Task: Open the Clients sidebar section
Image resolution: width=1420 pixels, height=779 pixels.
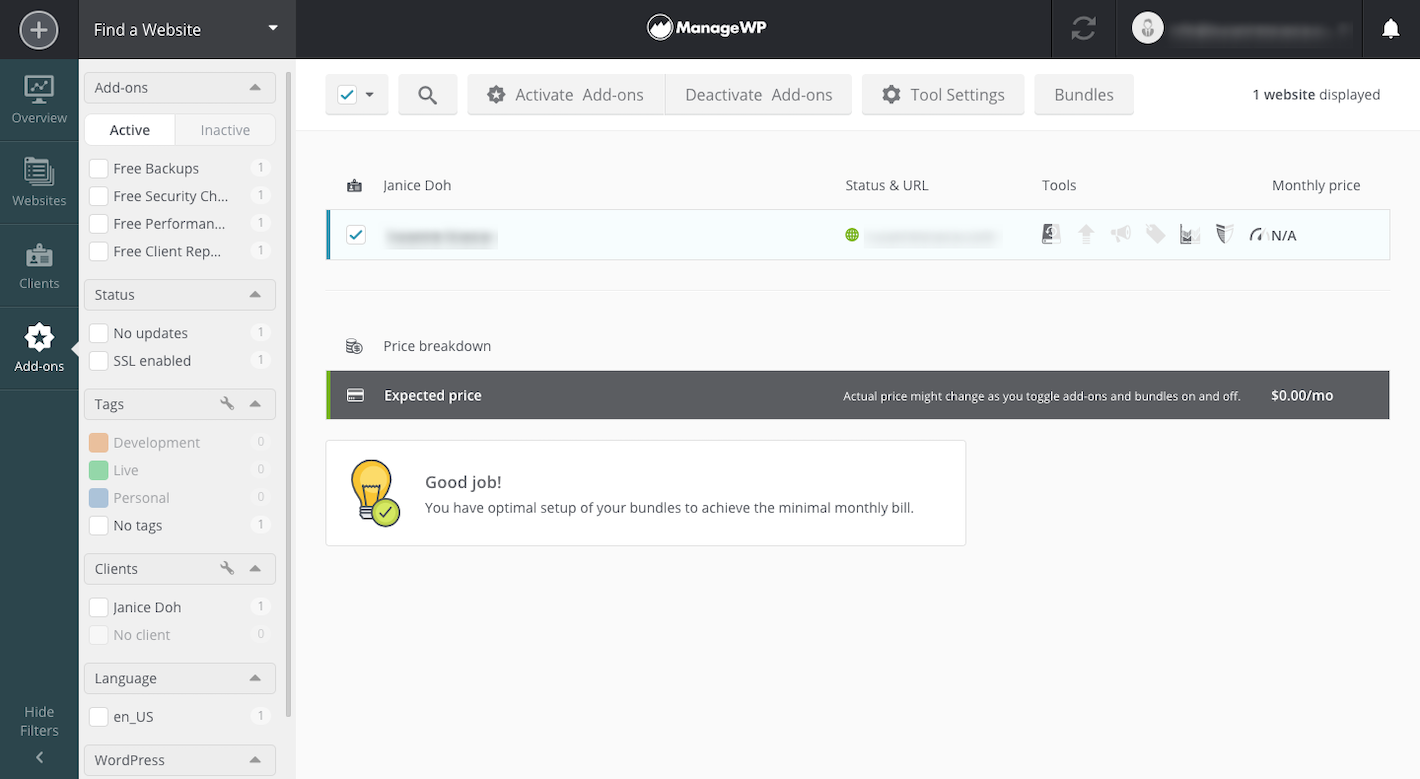Action: pos(39,266)
